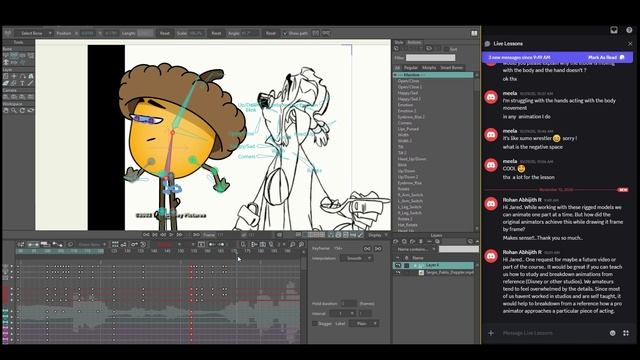Switch to the Actions tab
Screen dimensions: 640x360
[414, 42]
